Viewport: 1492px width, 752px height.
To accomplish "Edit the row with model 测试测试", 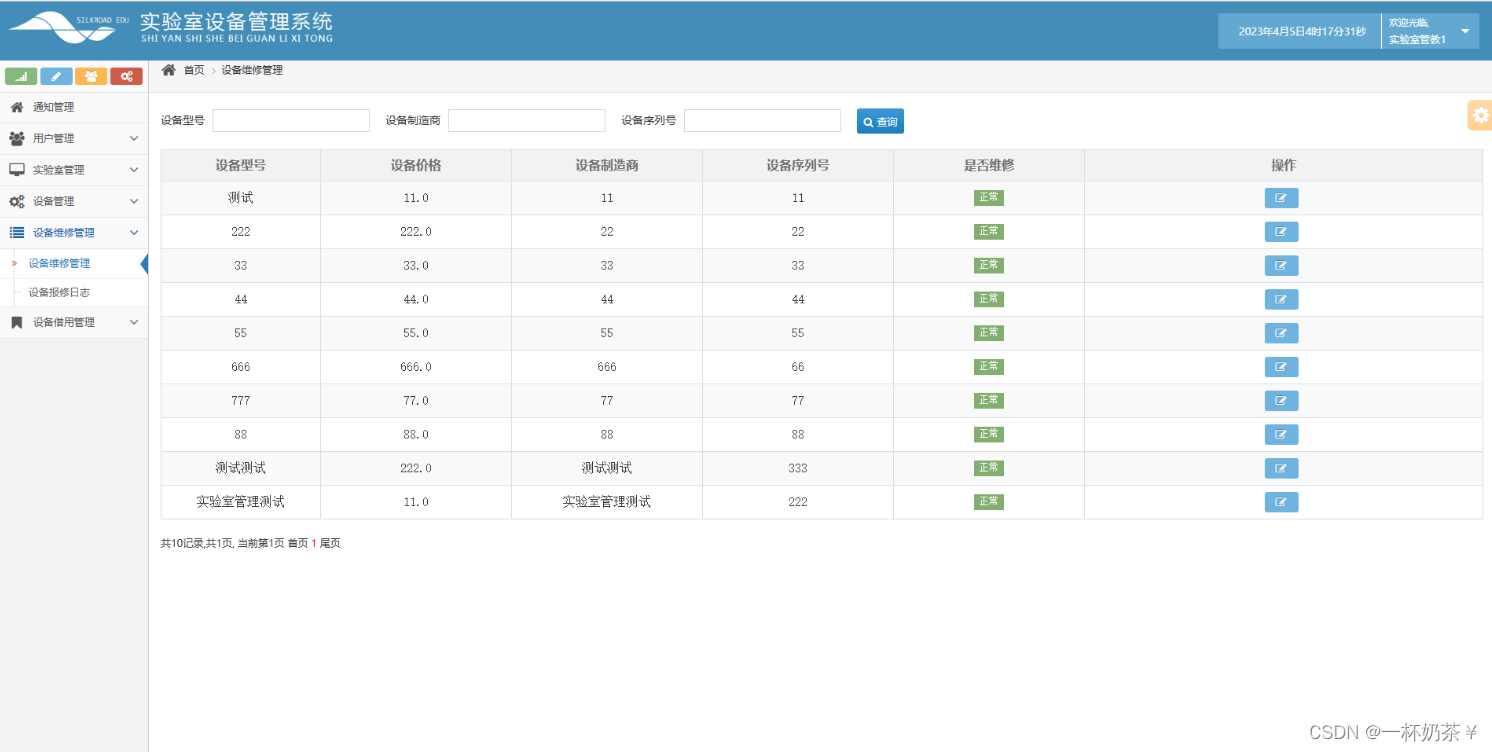I will (x=1281, y=468).
